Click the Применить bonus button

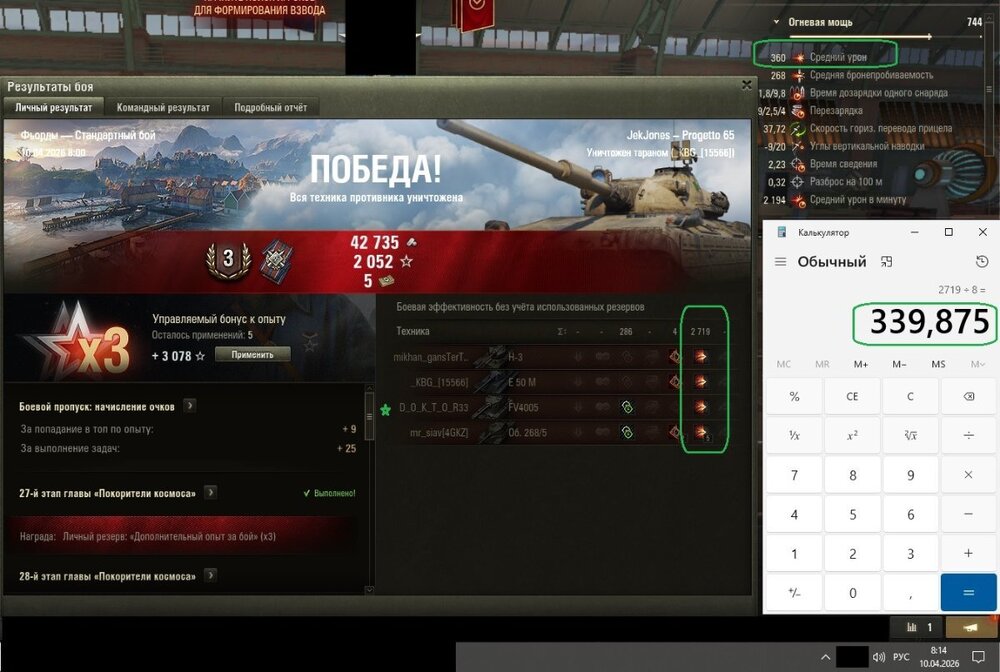coord(253,354)
